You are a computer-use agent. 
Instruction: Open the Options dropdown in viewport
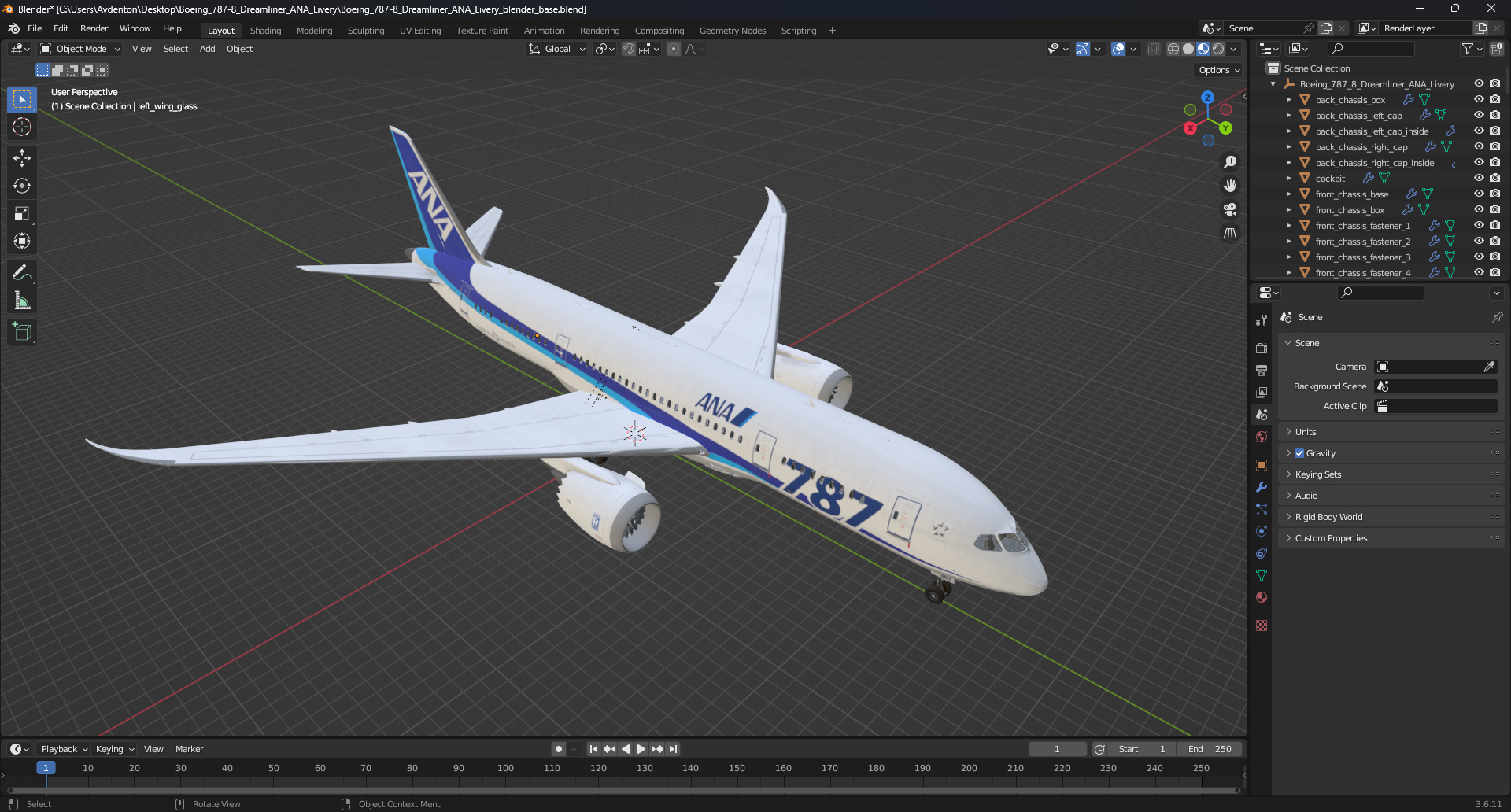coord(1219,70)
